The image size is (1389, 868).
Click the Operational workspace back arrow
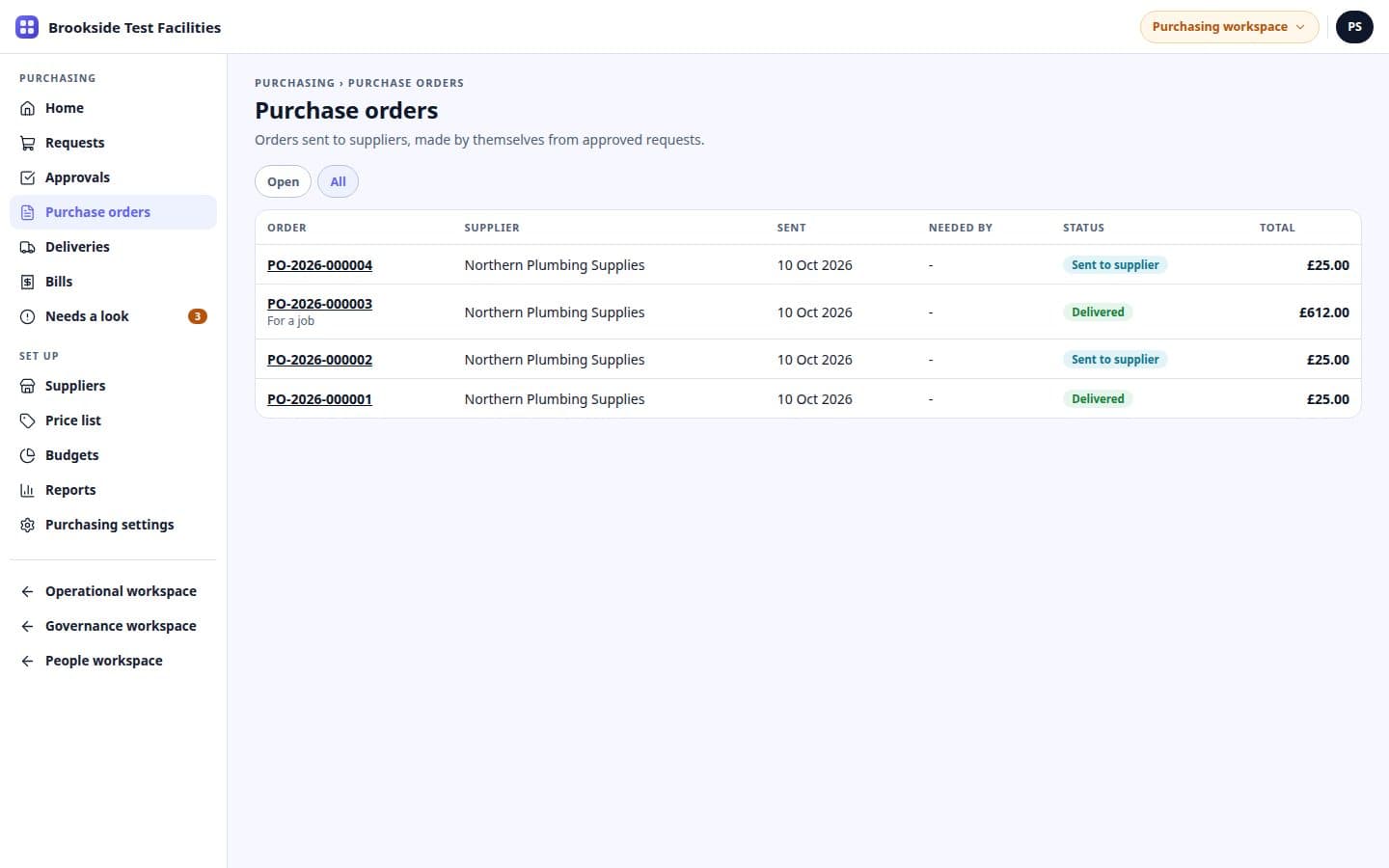coord(27,591)
